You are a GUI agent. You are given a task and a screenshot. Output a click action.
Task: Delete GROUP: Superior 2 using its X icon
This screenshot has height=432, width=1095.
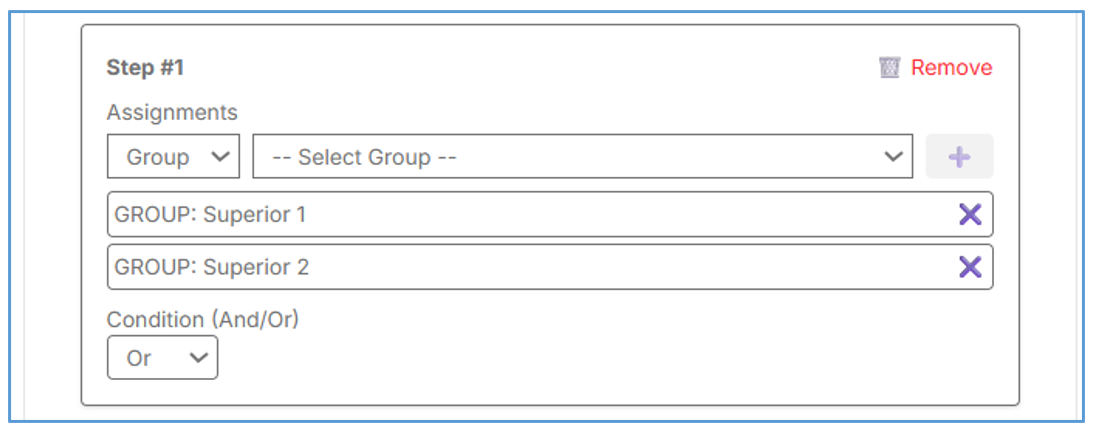pyautogui.click(x=970, y=266)
